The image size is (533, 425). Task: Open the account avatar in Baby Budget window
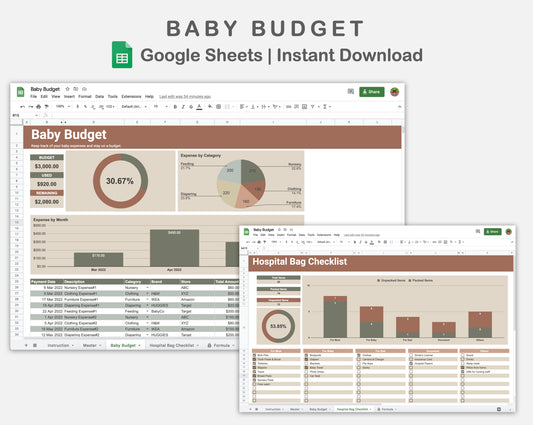[395, 91]
